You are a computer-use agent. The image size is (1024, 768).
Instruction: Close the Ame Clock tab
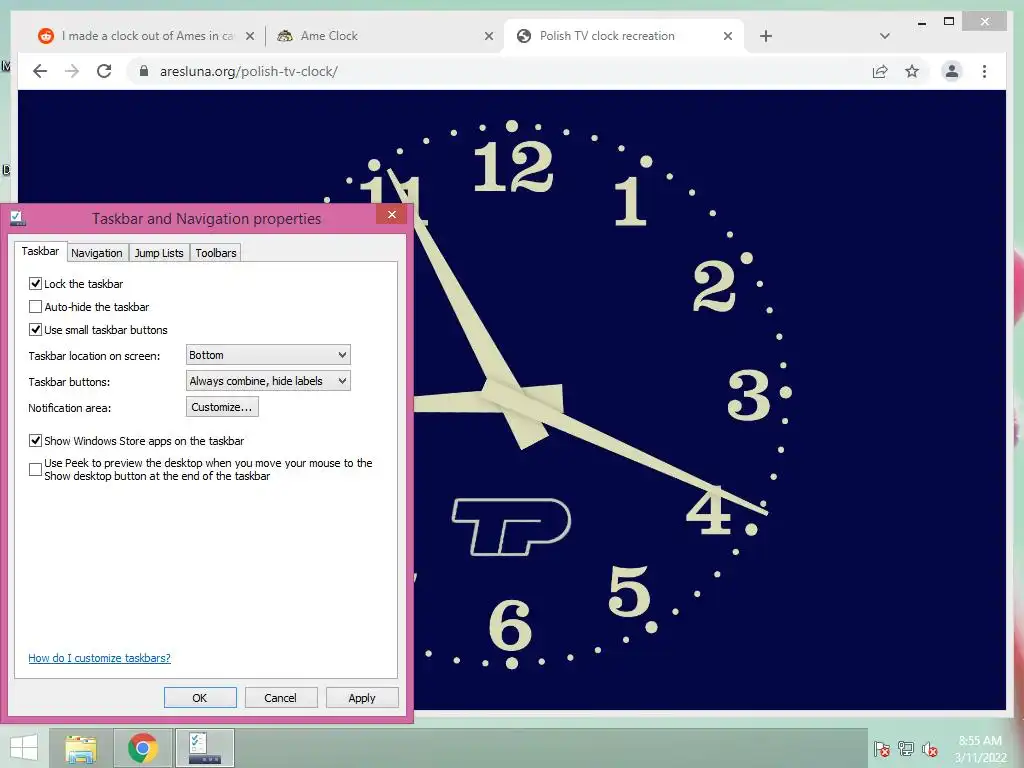click(488, 36)
